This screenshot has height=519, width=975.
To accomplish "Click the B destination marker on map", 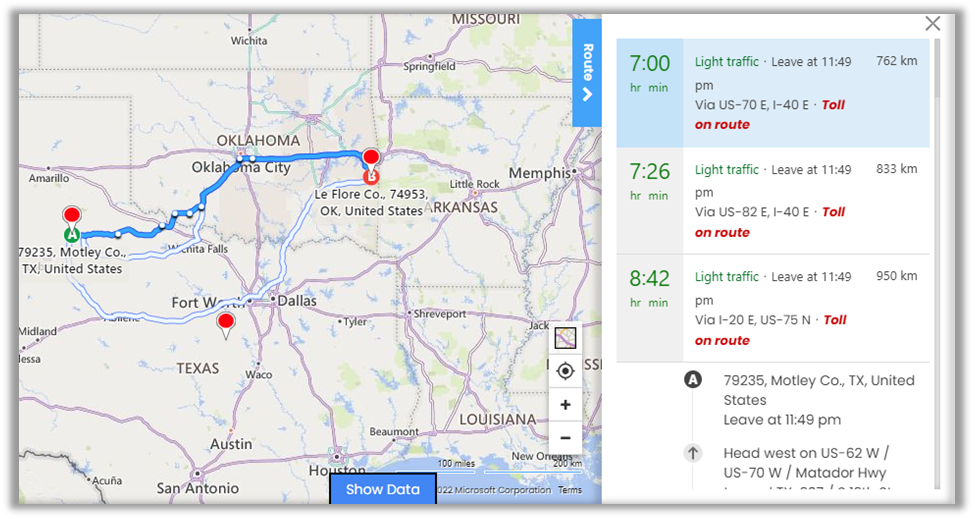I will pos(371,177).
